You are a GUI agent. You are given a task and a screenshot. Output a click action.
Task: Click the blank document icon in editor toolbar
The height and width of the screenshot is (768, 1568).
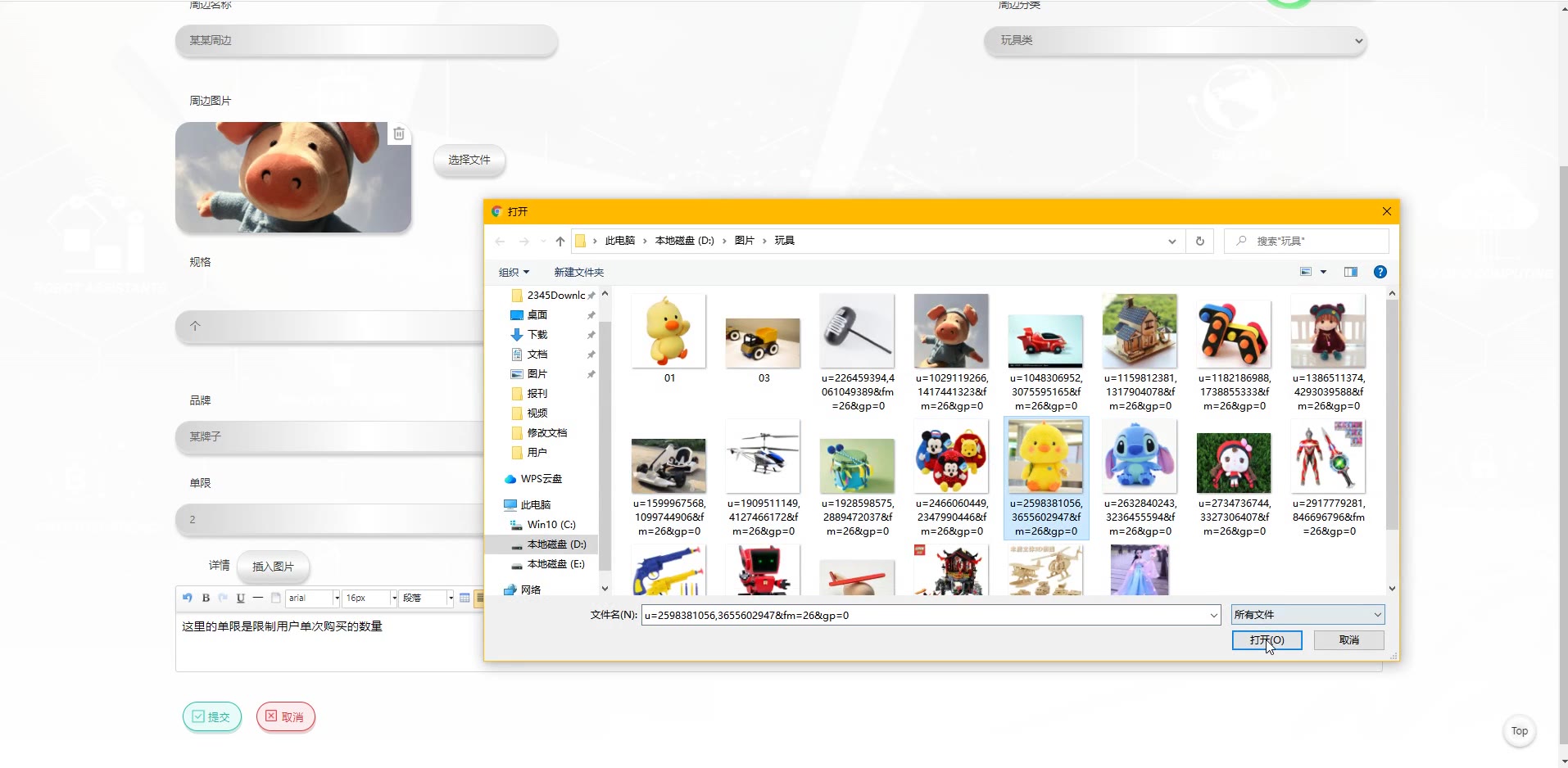click(x=276, y=598)
